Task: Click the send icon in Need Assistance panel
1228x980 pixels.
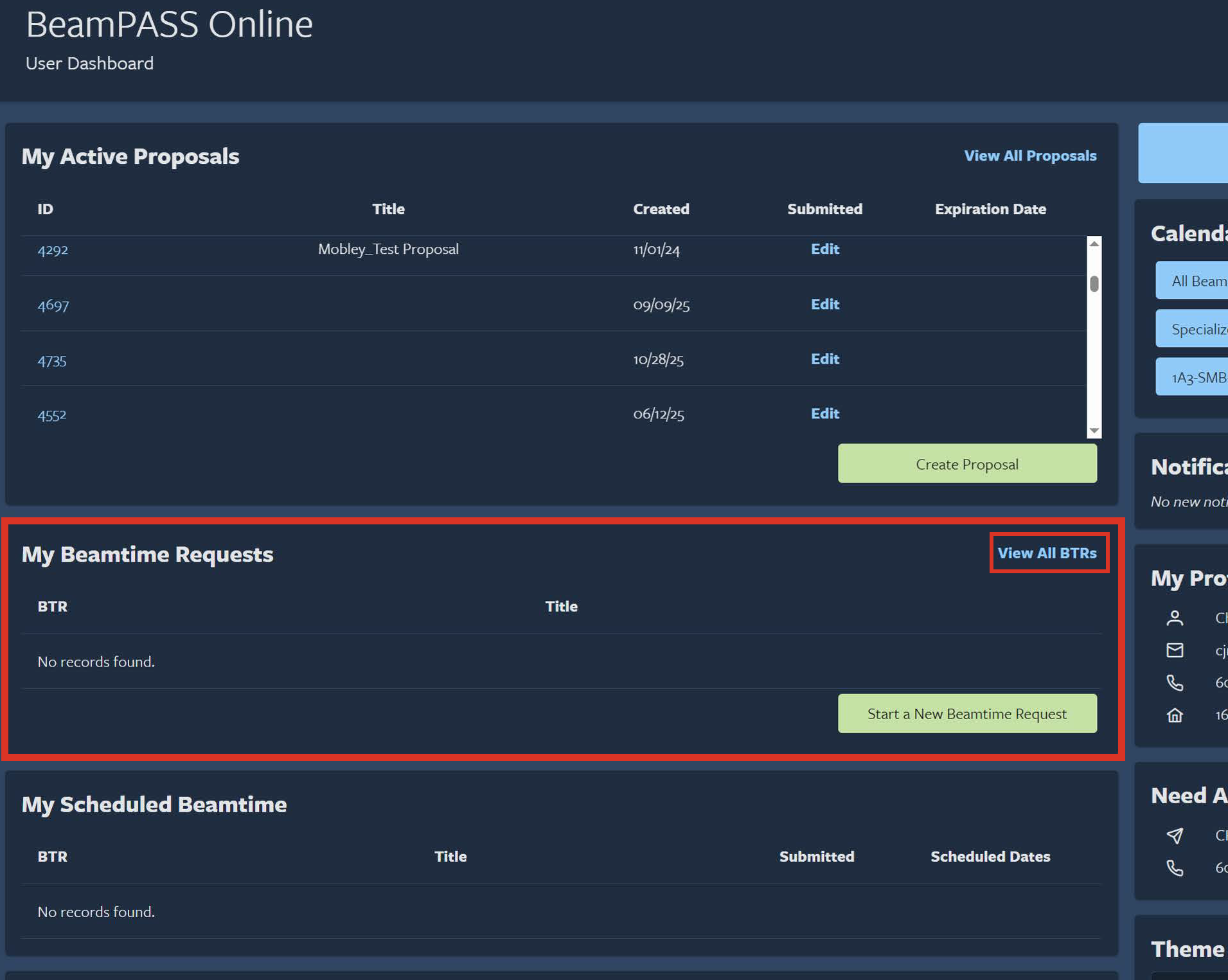Action: tap(1175, 836)
